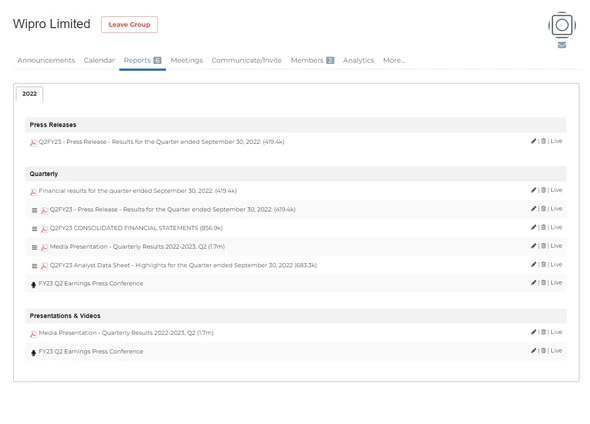Select the Reports tab
This screenshot has height=424, width=590.
click(142, 60)
